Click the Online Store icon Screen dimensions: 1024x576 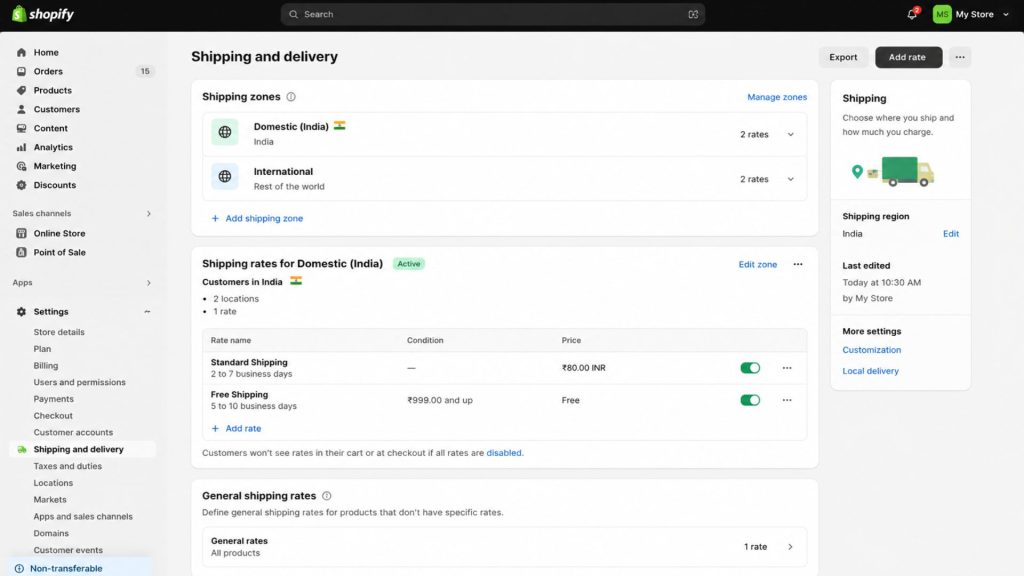(x=22, y=233)
